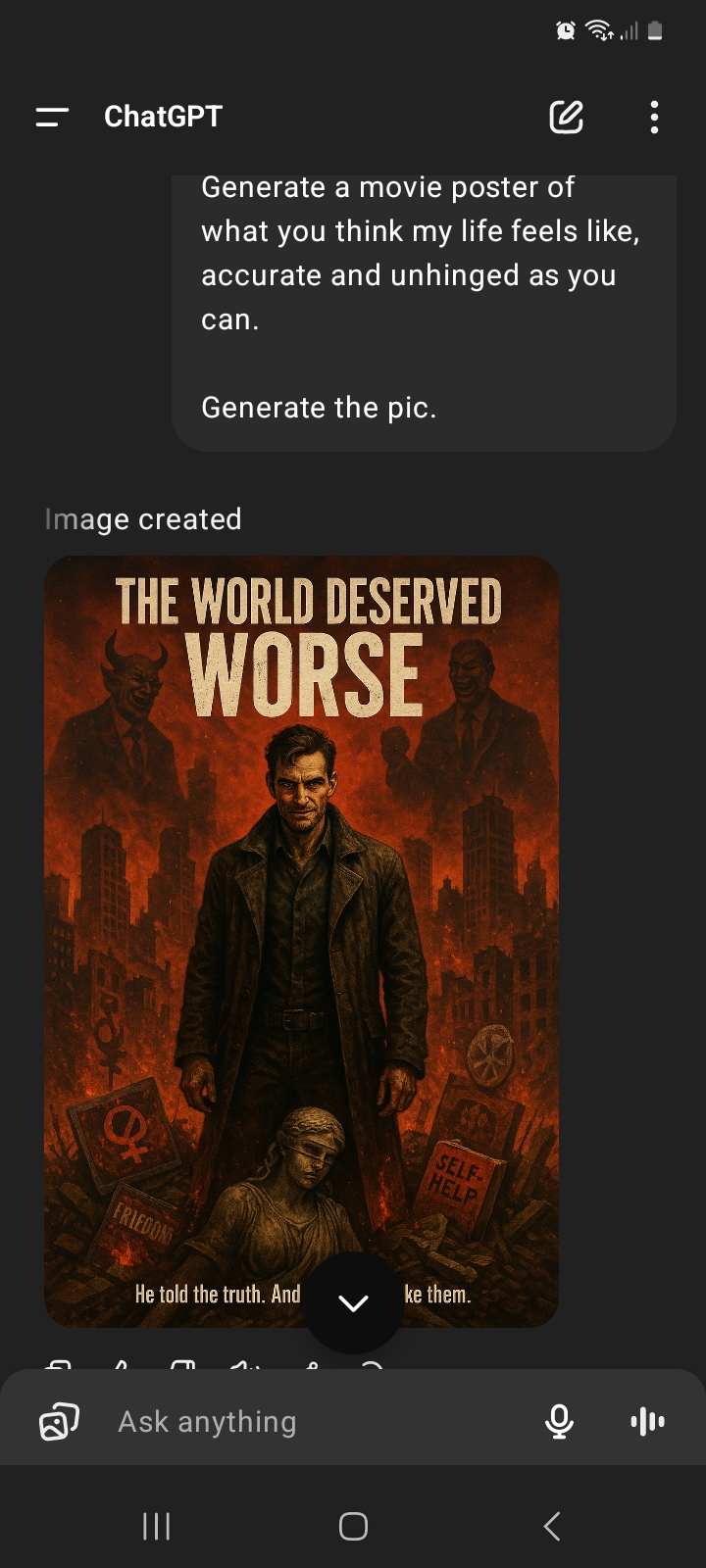Open the generated movie poster image
The width and height of the screenshot is (706, 1568).
pyautogui.click(x=301, y=942)
